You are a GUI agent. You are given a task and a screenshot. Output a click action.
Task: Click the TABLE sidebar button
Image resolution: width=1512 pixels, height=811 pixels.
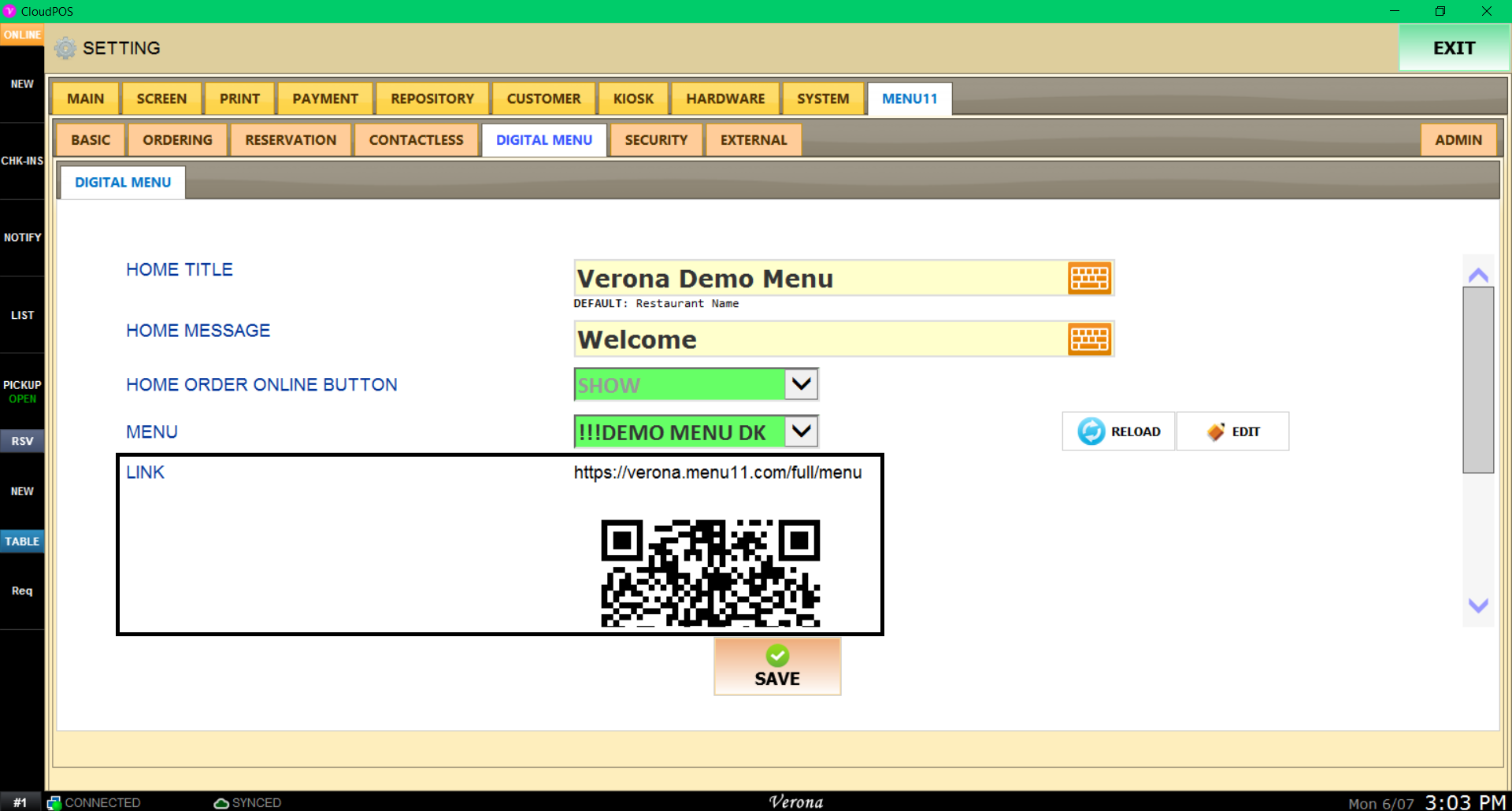tap(22, 541)
